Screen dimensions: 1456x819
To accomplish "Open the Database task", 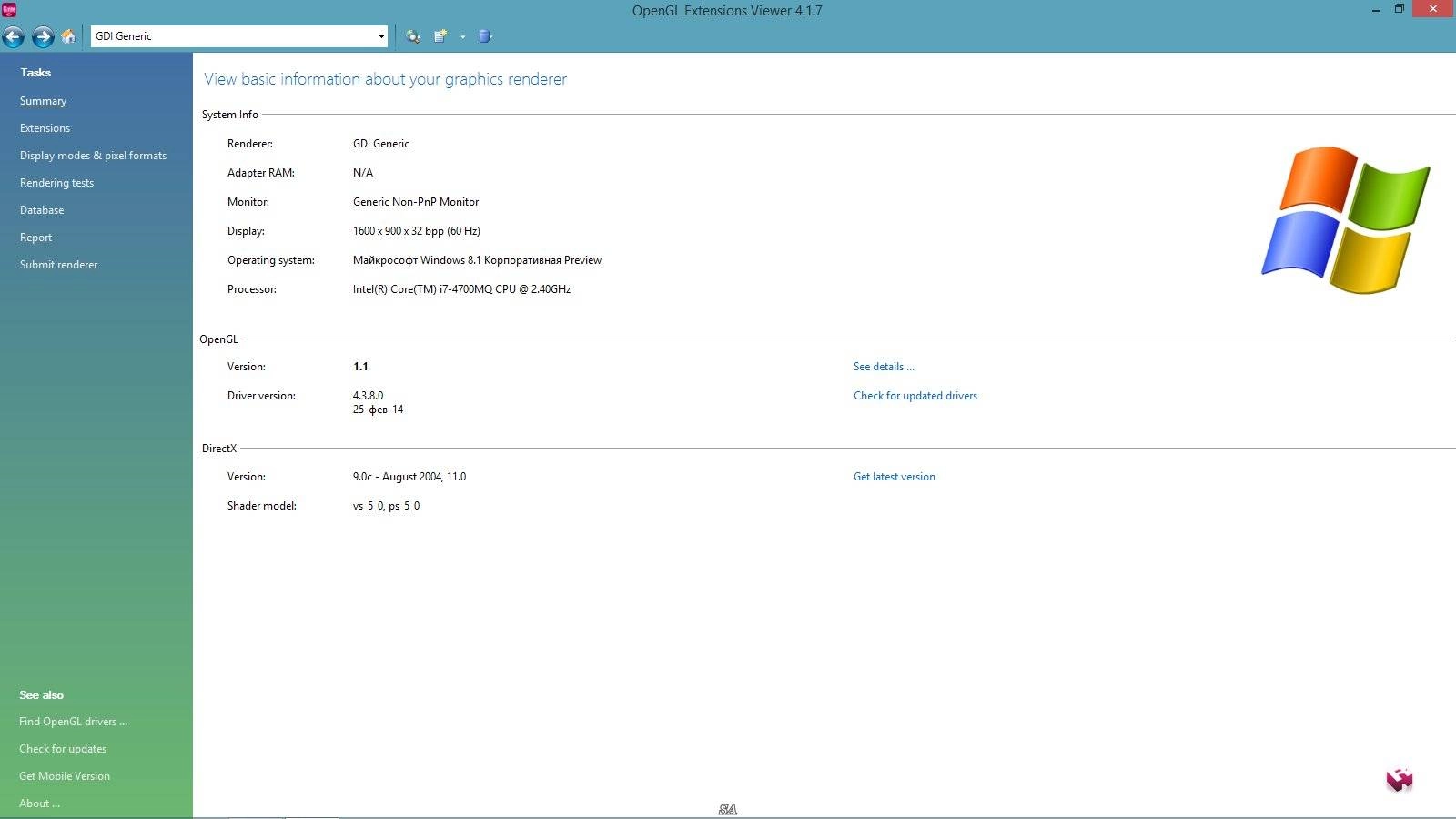I will 42,210.
